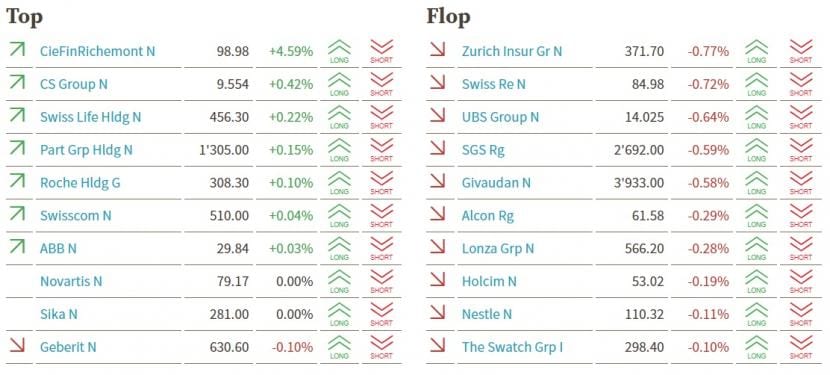Click the red down arrow beside Alcon Rg
The image size is (830, 375).
[x=437, y=213]
